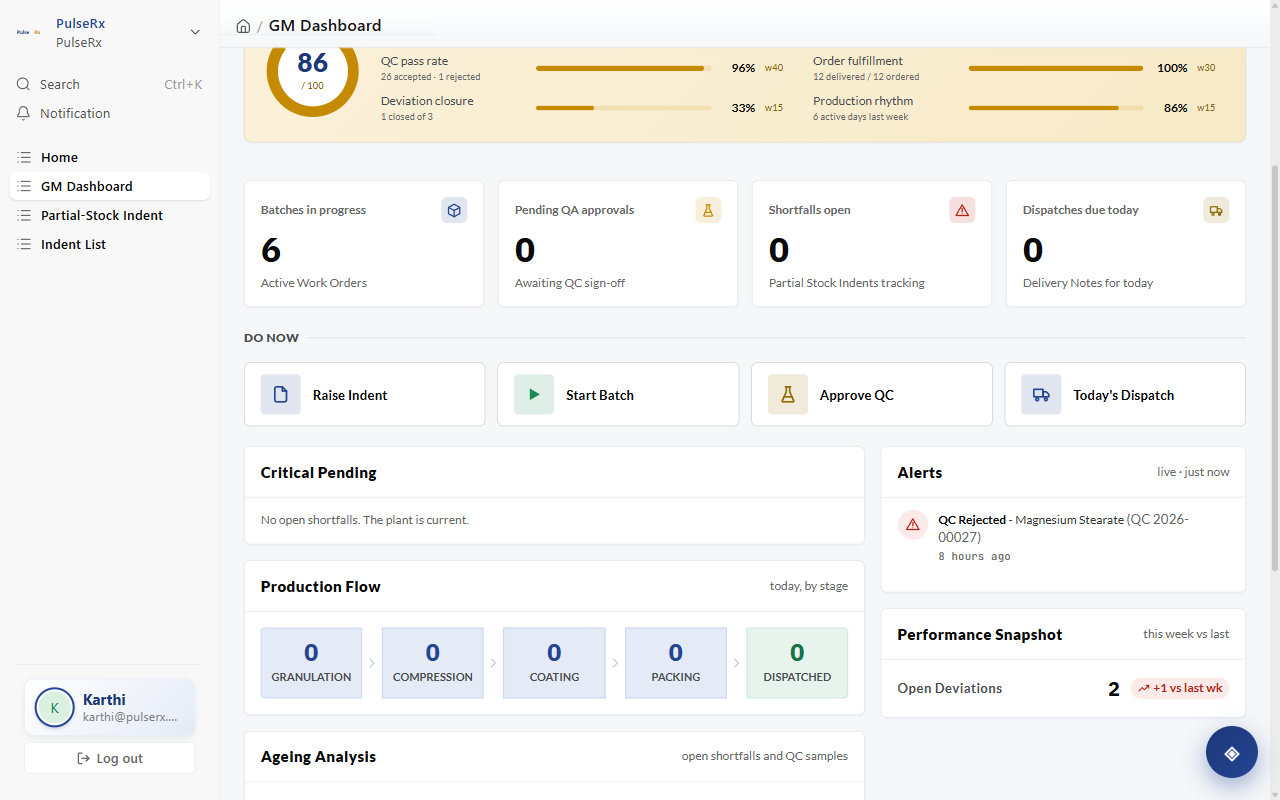Open the Dispatches due today card
1280x800 pixels.
pyautogui.click(x=1126, y=244)
